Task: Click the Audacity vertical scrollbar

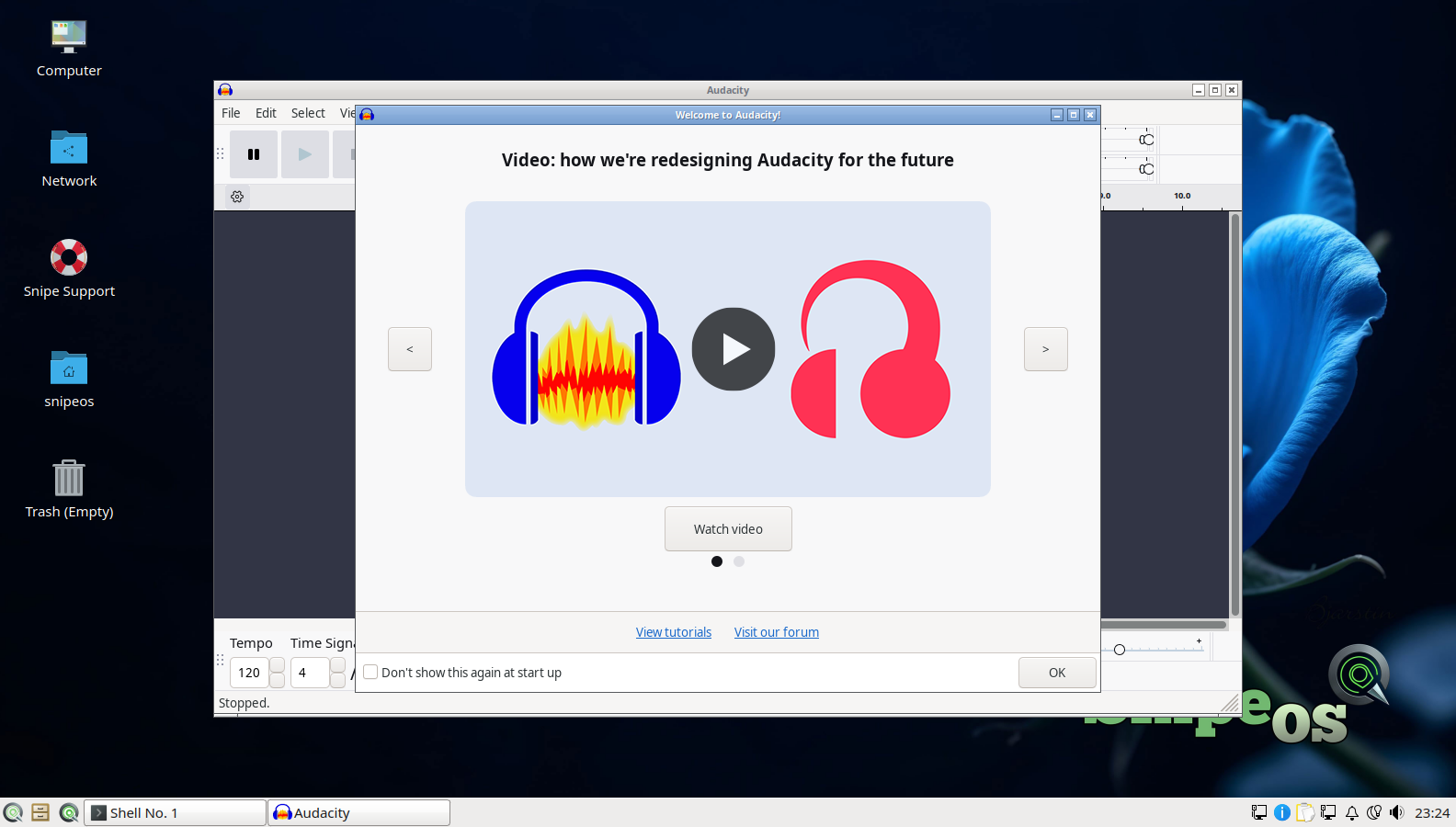Action: pos(1235,414)
